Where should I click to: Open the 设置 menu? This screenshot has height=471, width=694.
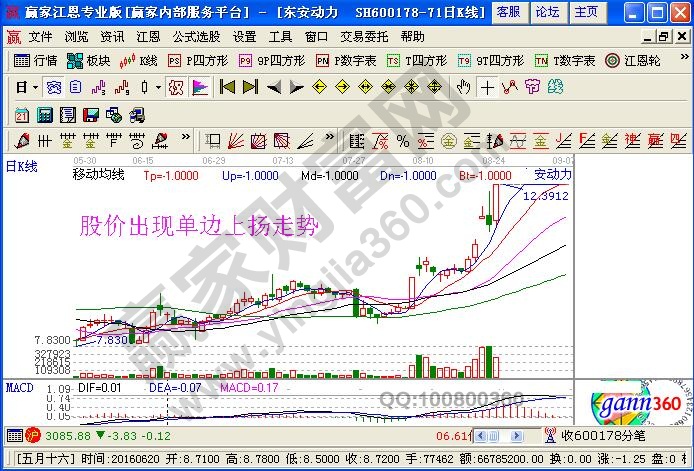[x=244, y=37]
